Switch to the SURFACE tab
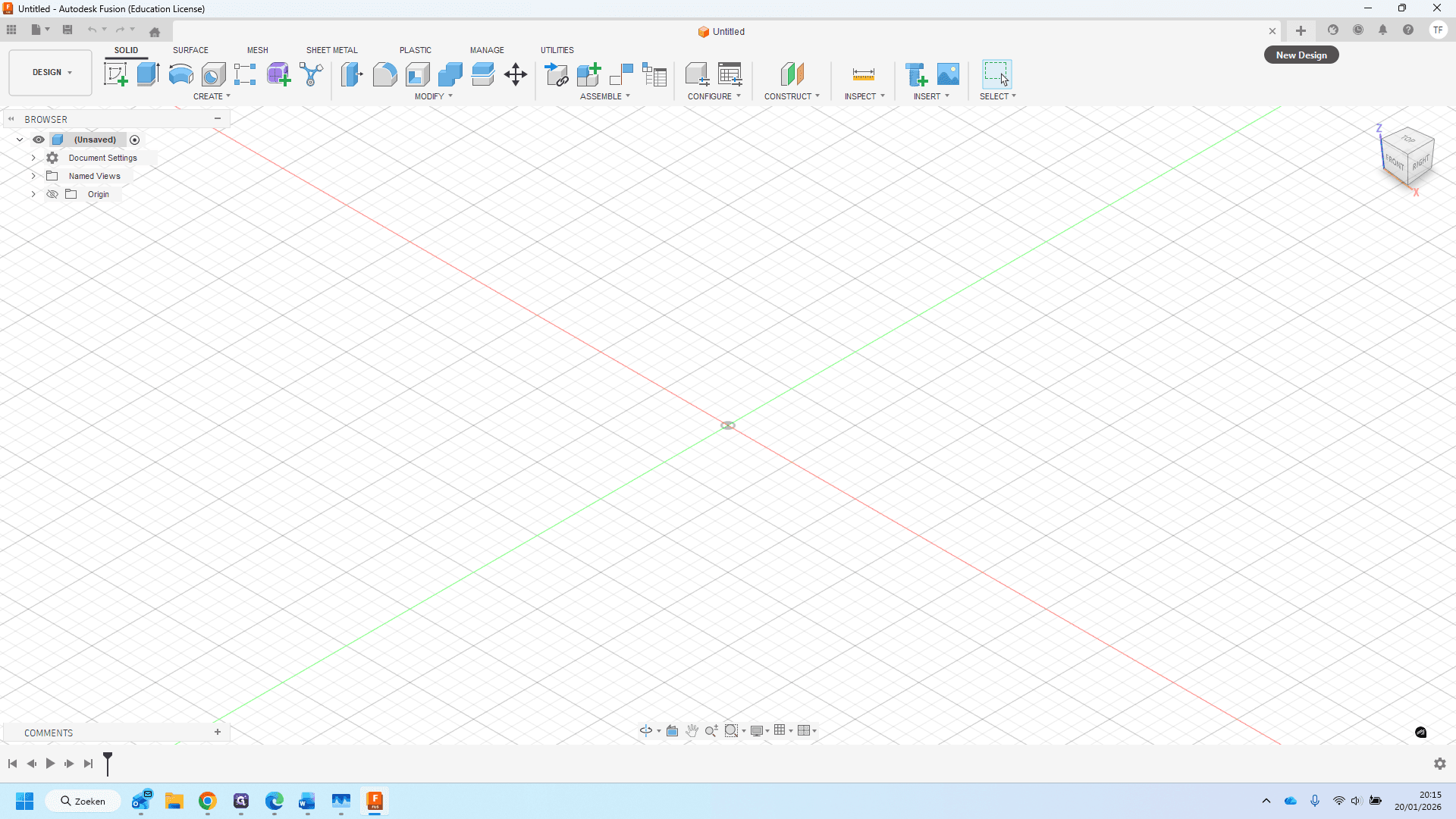The width and height of the screenshot is (1456, 819). point(190,50)
